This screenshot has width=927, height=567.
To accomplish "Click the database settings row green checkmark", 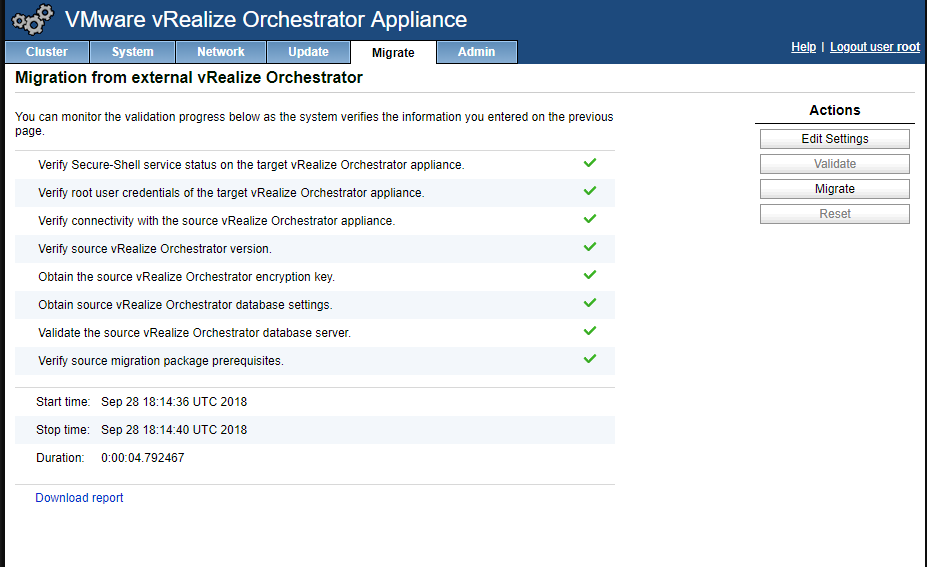I will 589,303.
